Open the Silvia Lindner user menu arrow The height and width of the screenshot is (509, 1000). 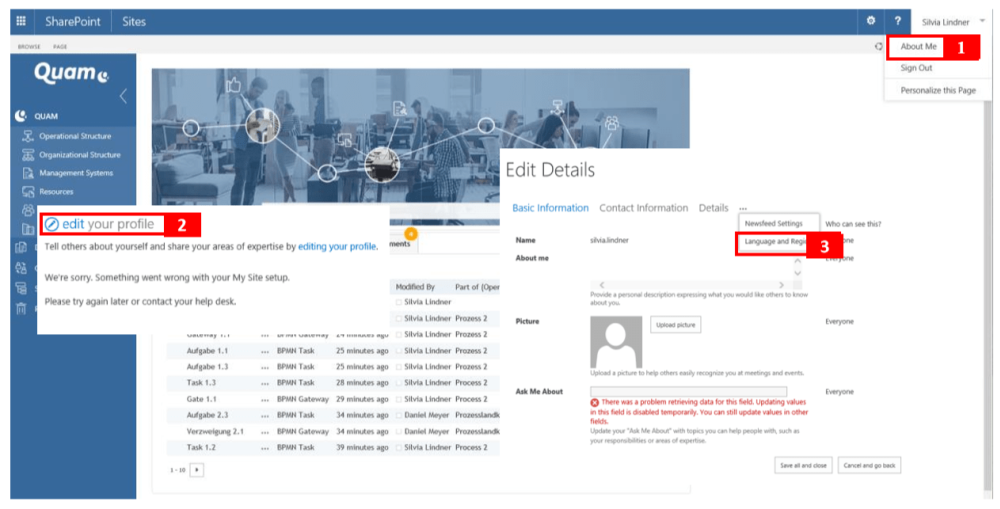tap(981, 21)
